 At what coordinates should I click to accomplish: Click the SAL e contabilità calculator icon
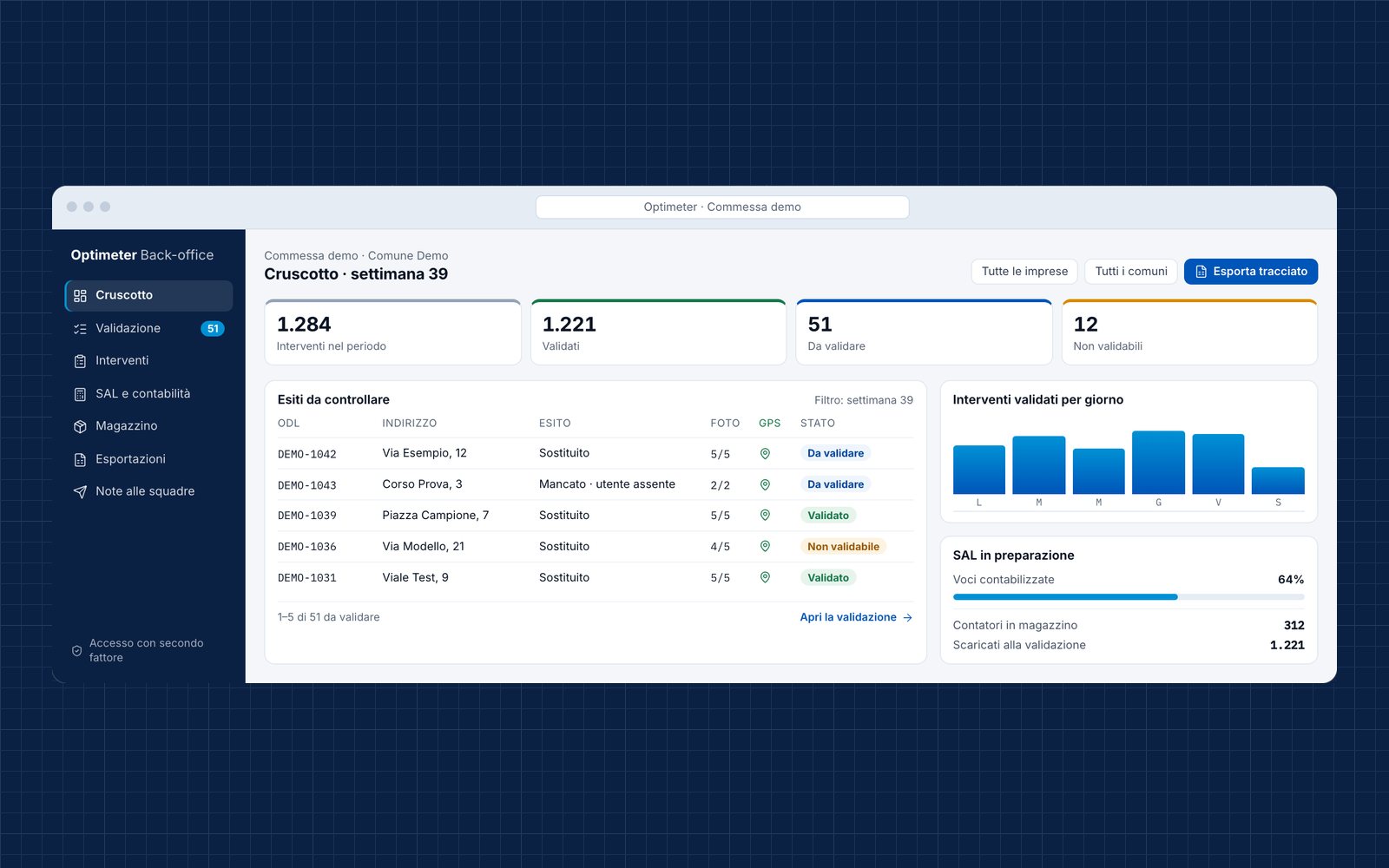click(80, 394)
